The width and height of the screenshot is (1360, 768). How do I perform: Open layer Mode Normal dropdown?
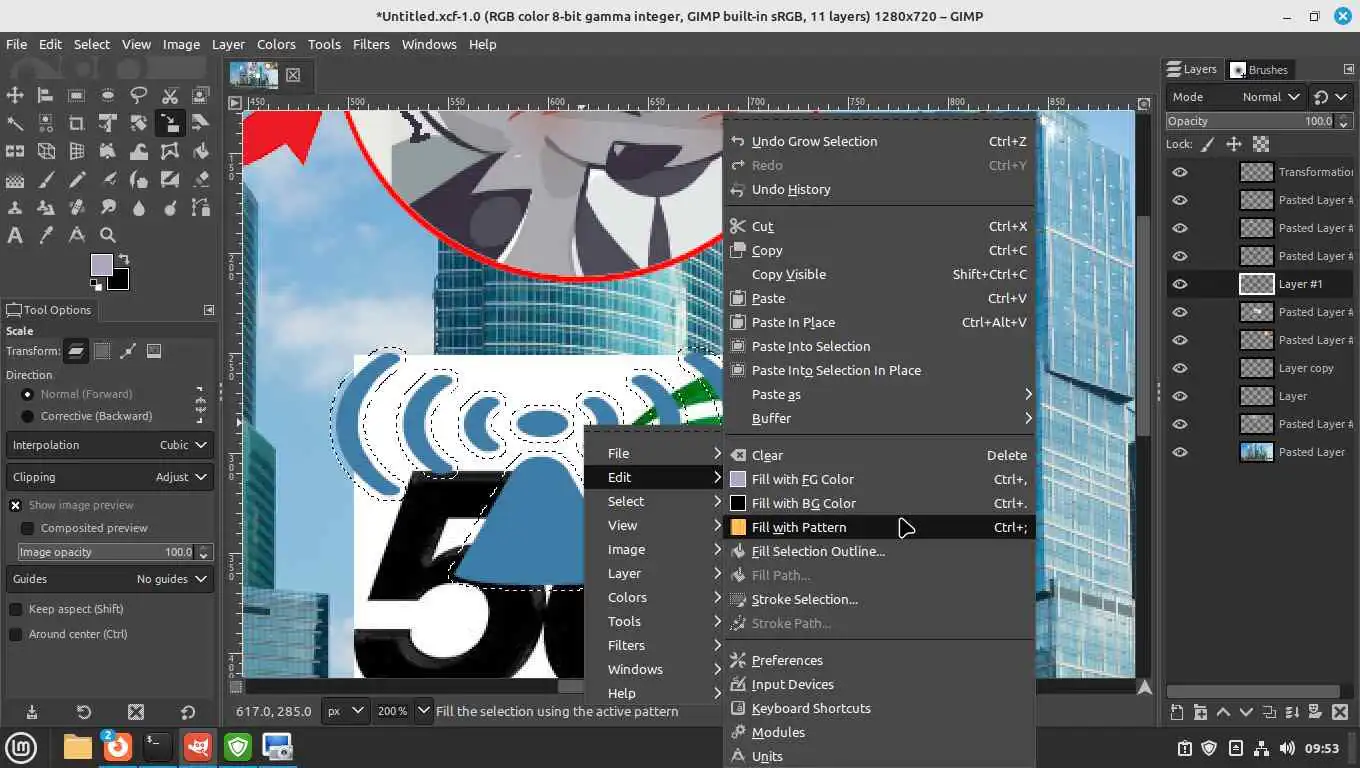[x=1236, y=97]
